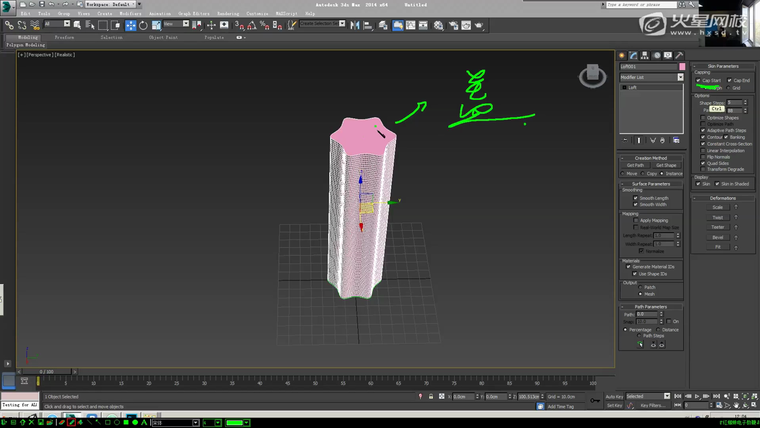Disable the Smooth Length checkbox
Viewport: 760px width, 428px height.
(x=636, y=198)
